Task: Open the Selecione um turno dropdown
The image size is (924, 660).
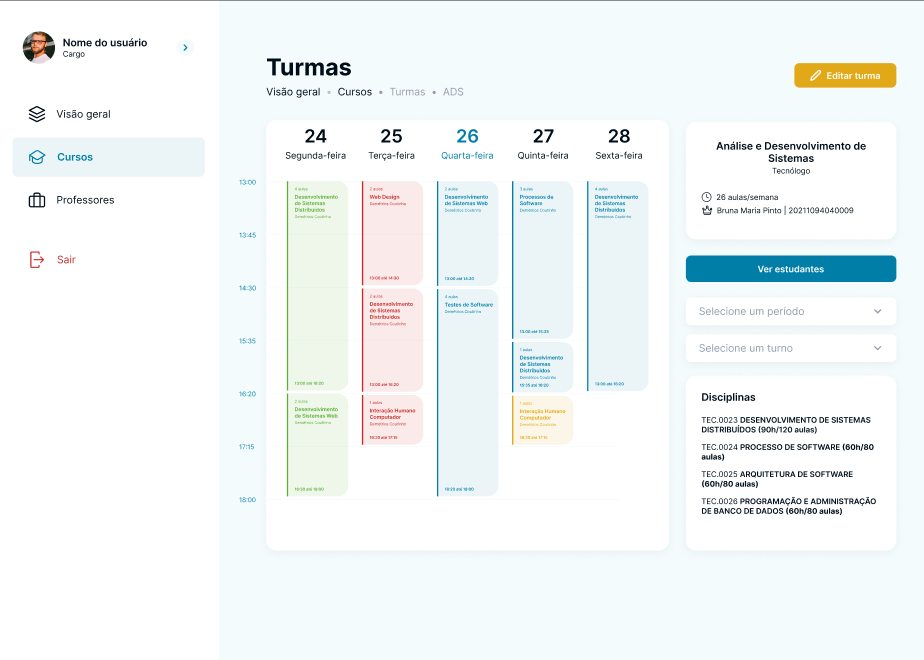Action: (x=790, y=348)
